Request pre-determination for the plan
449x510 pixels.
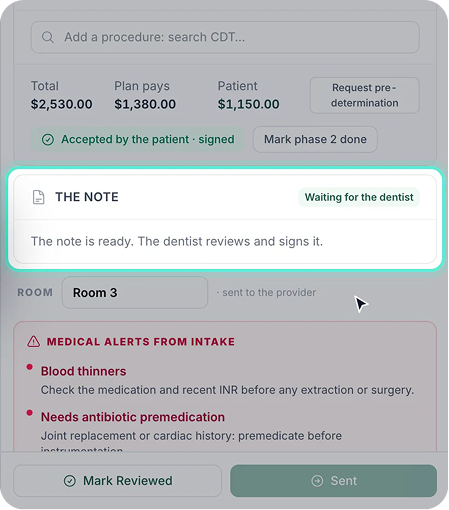click(365, 95)
